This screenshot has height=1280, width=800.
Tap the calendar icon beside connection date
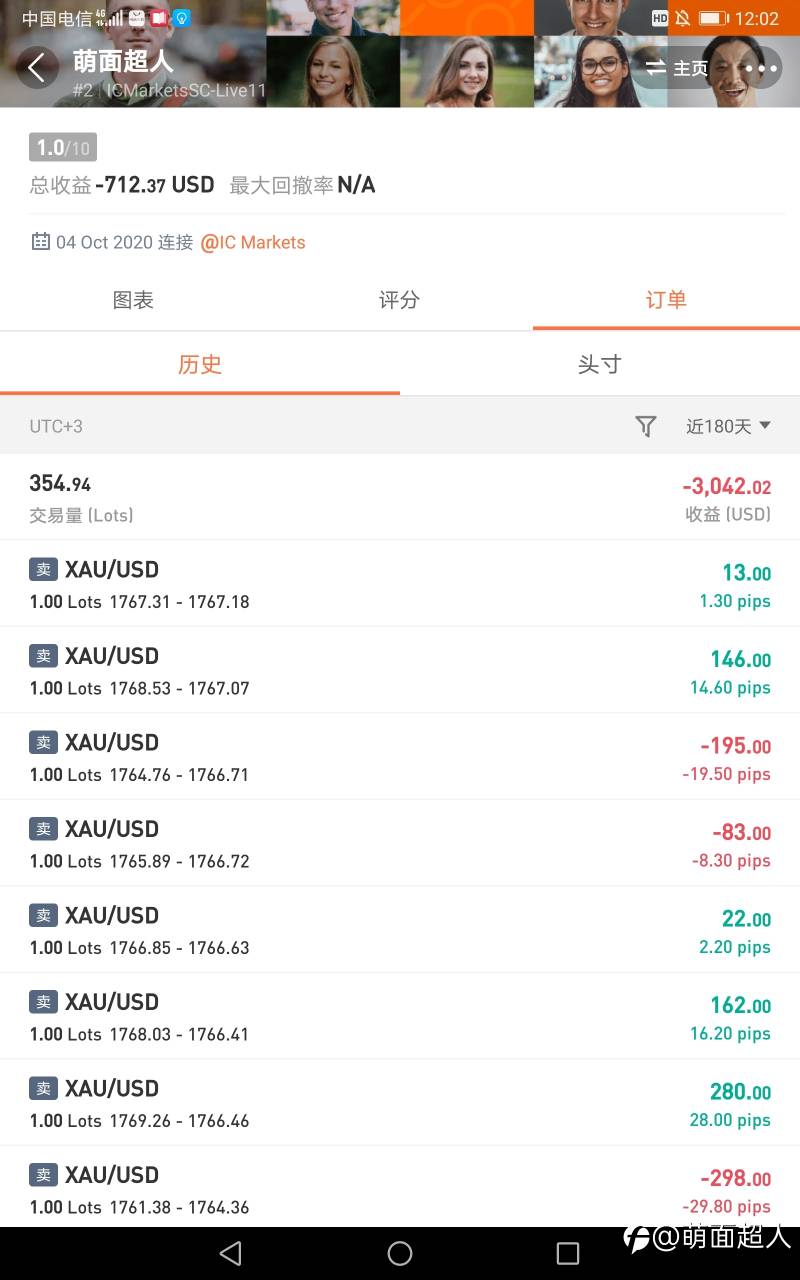pyautogui.click(x=41, y=242)
